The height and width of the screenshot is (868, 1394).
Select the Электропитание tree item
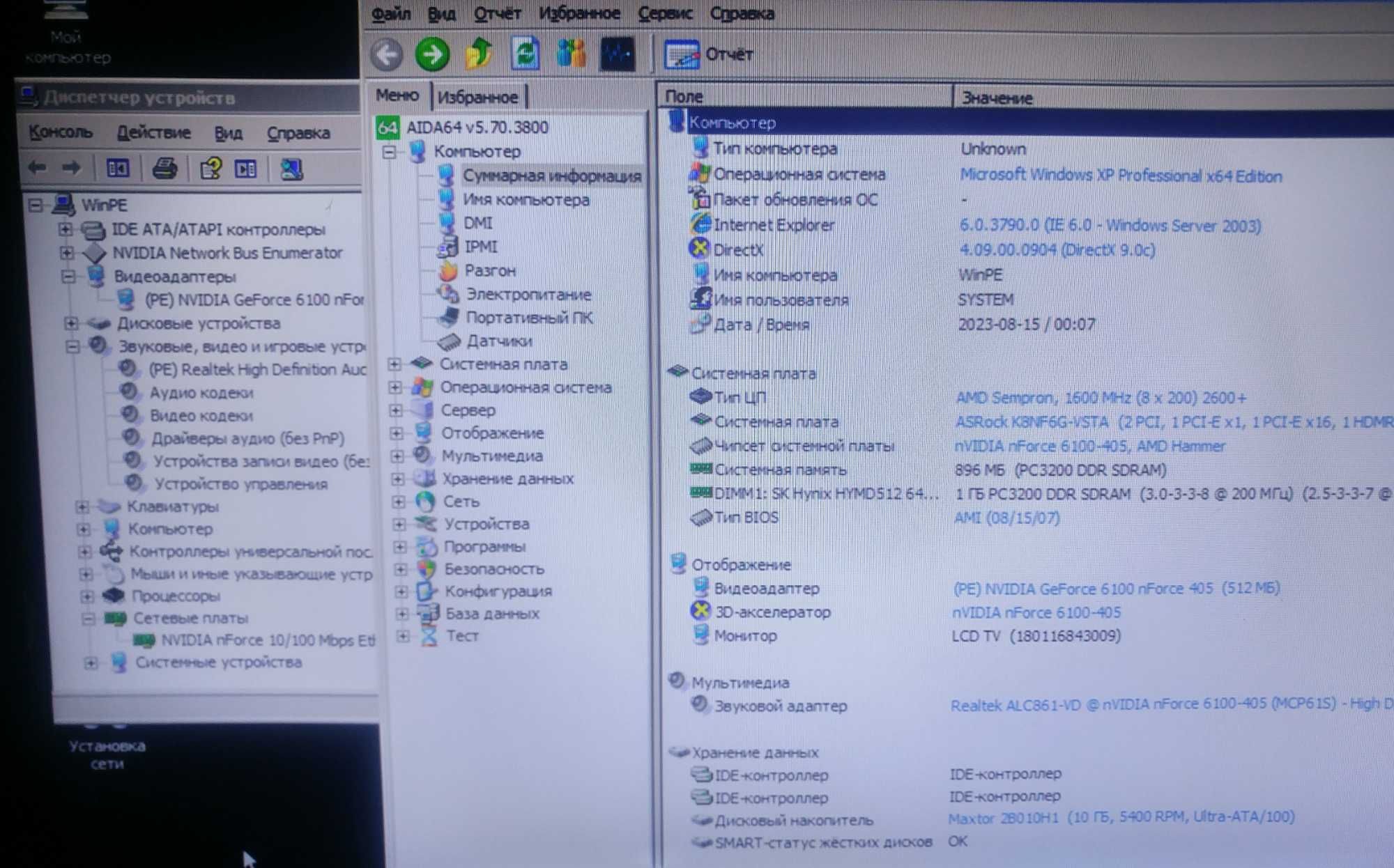(528, 294)
